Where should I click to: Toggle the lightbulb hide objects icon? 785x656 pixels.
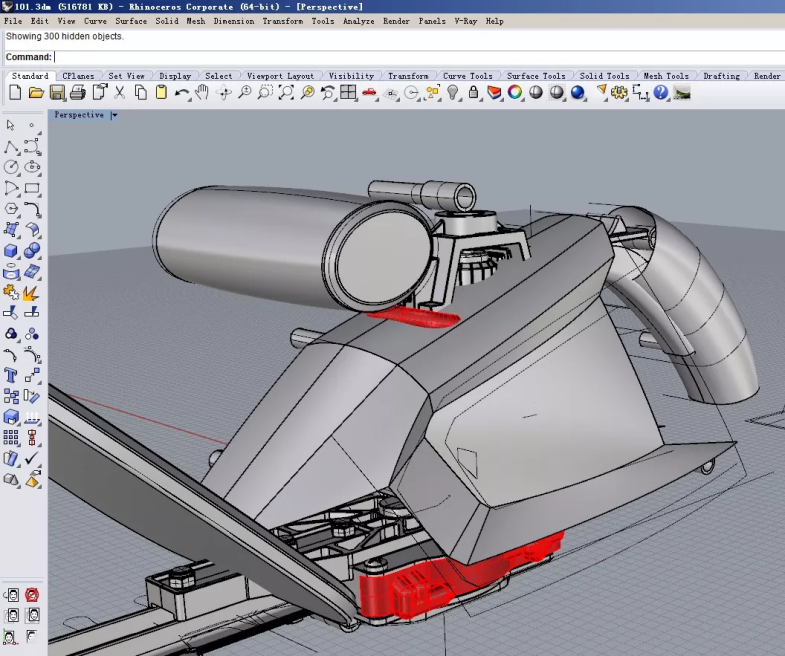click(x=453, y=93)
